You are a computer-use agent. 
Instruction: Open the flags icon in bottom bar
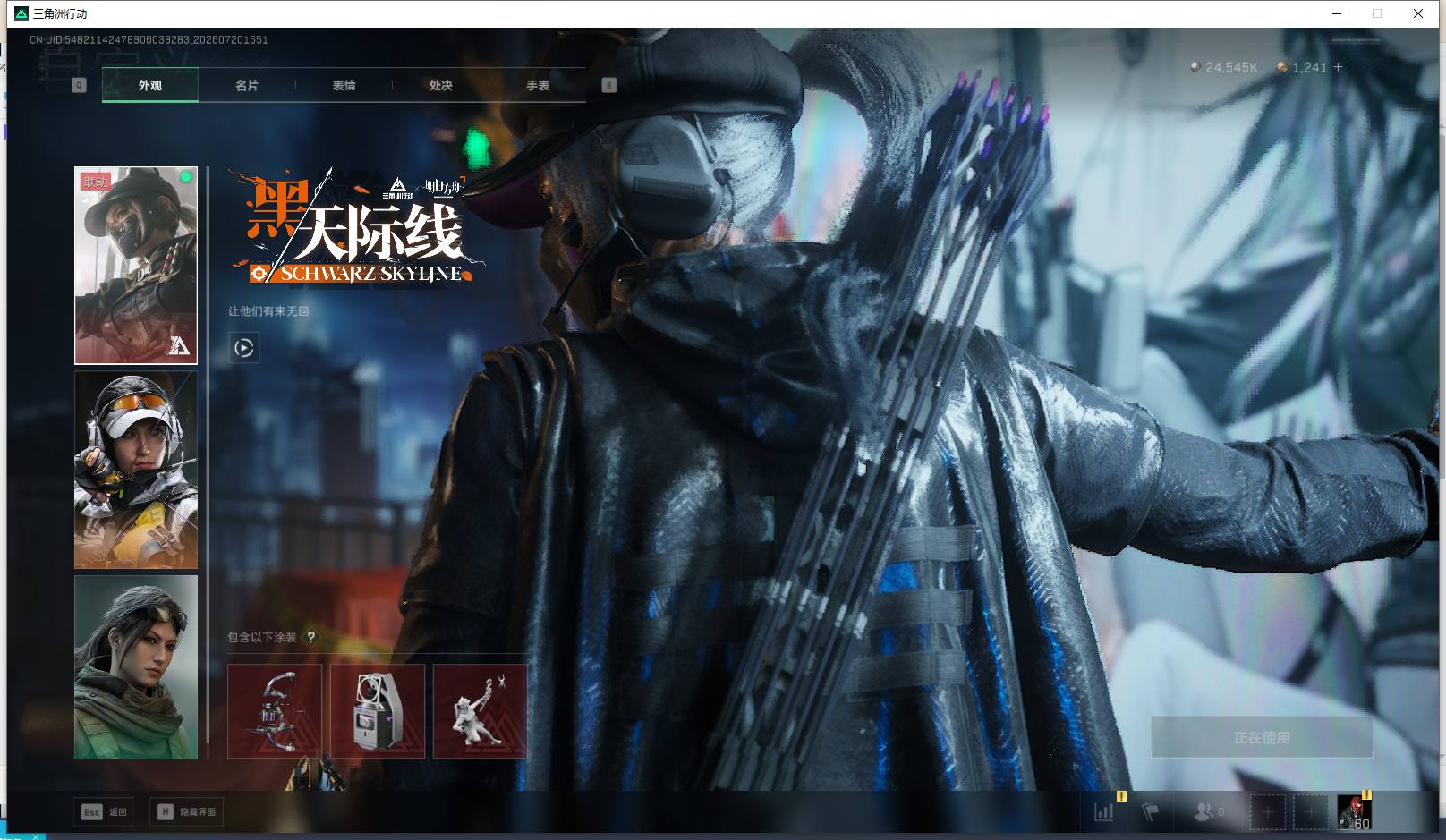coord(1150,812)
